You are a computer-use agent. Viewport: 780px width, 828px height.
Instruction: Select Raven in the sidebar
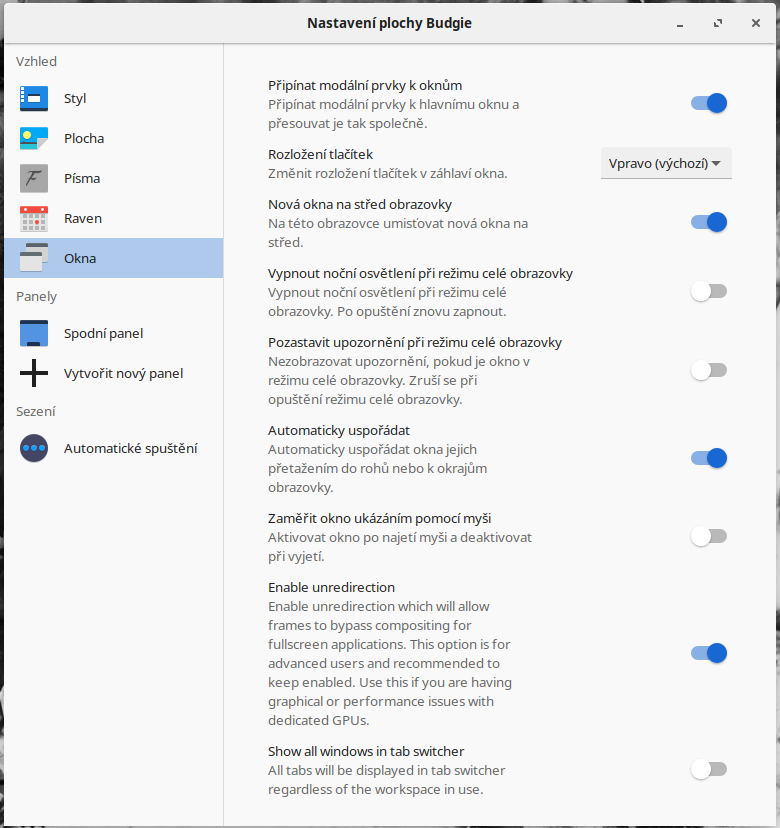click(114, 219)
